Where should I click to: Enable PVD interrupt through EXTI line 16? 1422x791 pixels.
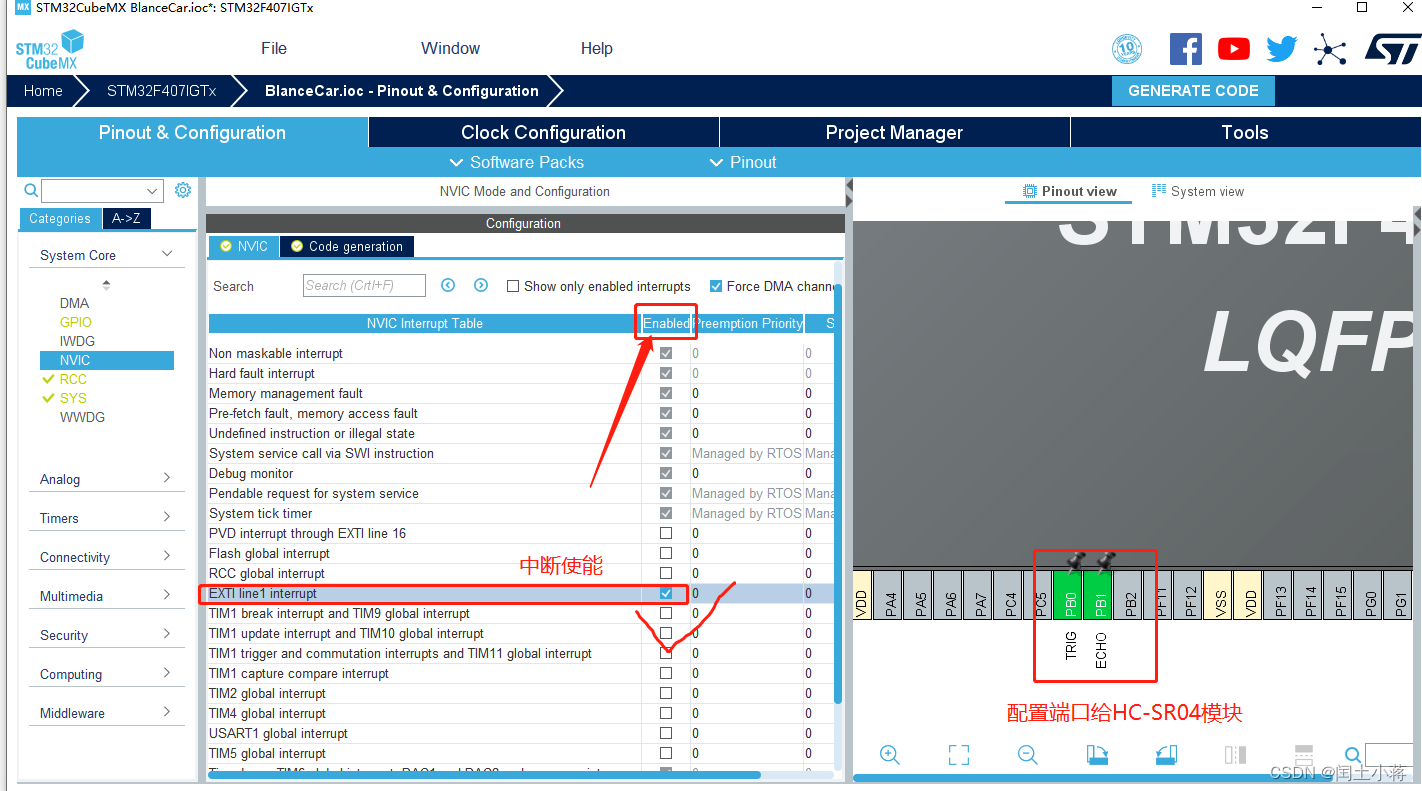point(666,533)
